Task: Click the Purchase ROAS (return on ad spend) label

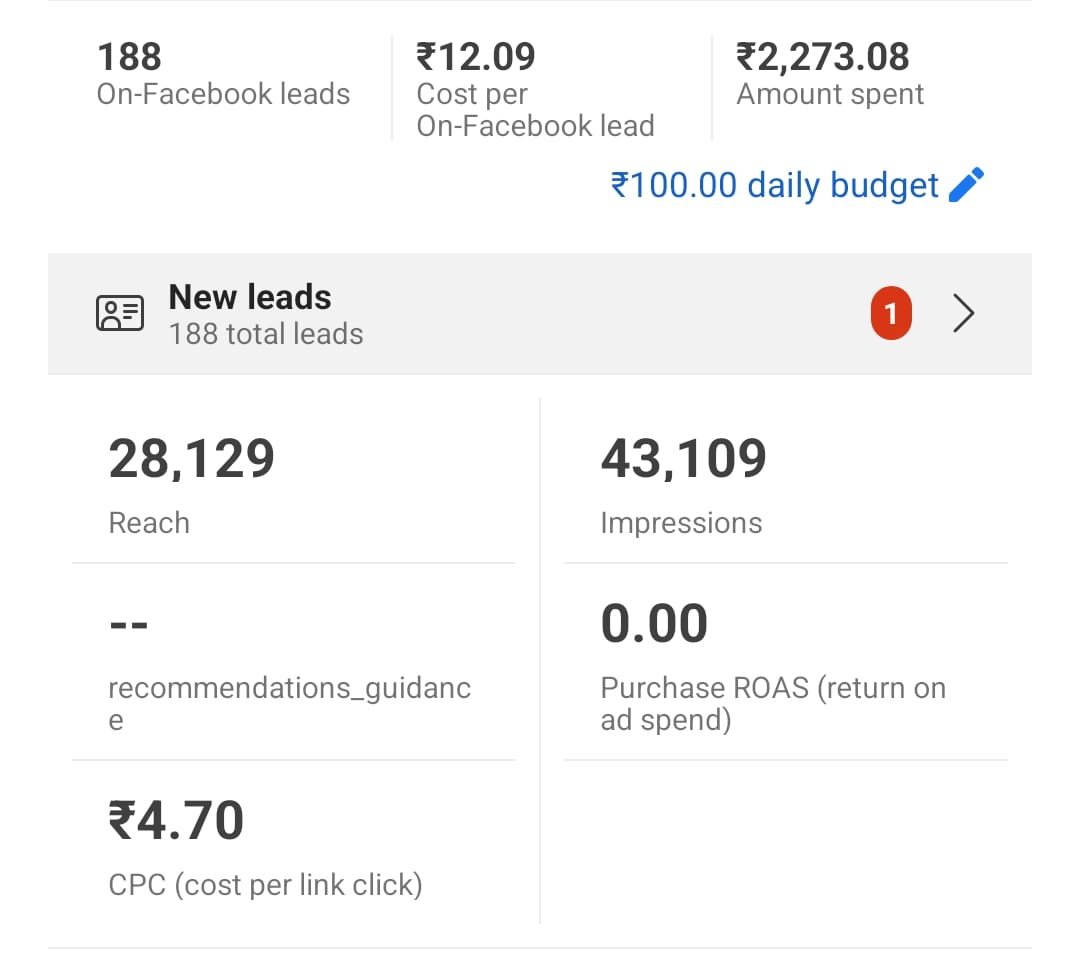Action: point(772,703)
